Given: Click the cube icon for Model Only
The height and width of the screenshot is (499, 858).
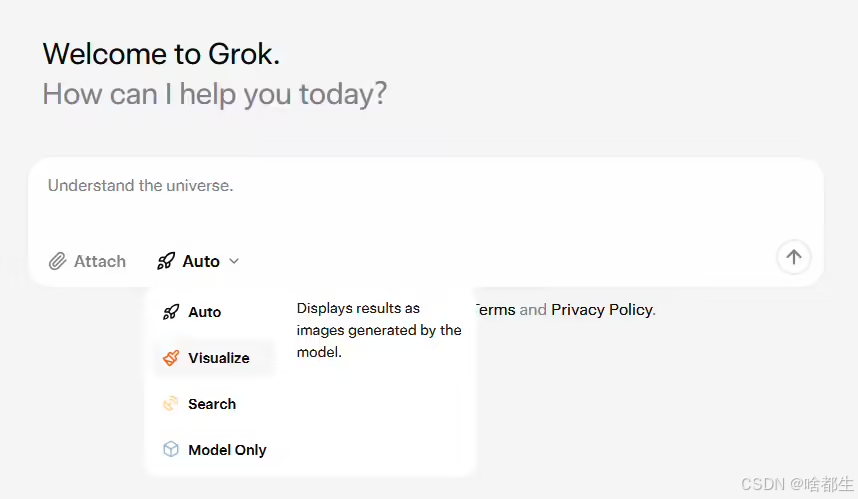Looking at the screenshot, I should coord(171,450).
